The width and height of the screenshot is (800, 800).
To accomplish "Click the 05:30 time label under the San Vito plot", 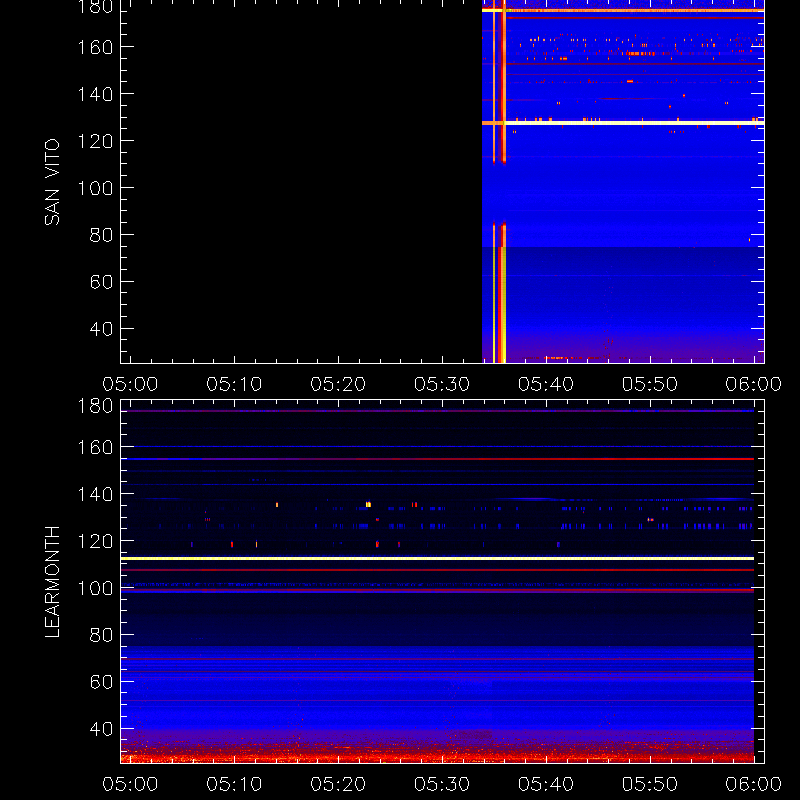I will coord(442,384).
